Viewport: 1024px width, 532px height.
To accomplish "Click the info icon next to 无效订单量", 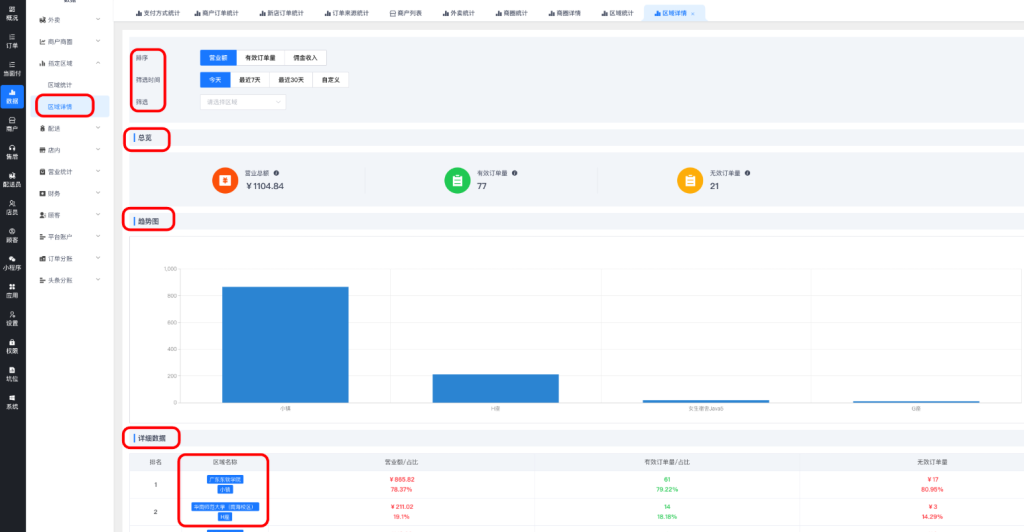I will pos(747,173).
